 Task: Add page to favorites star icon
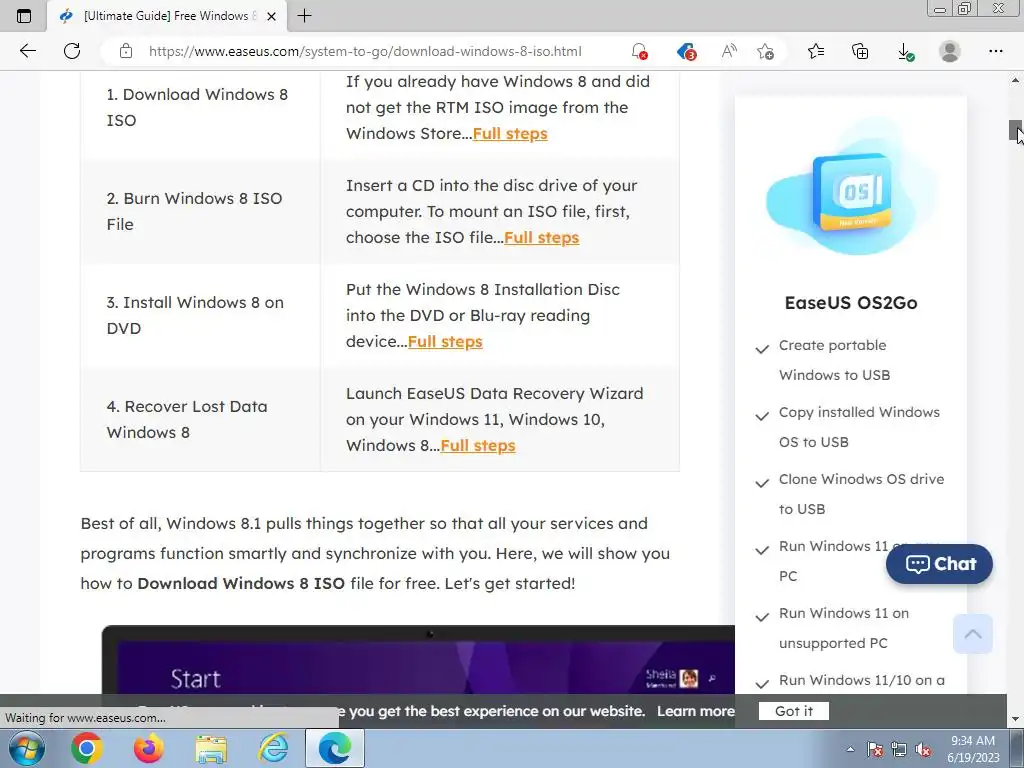[x=765, y=51]
